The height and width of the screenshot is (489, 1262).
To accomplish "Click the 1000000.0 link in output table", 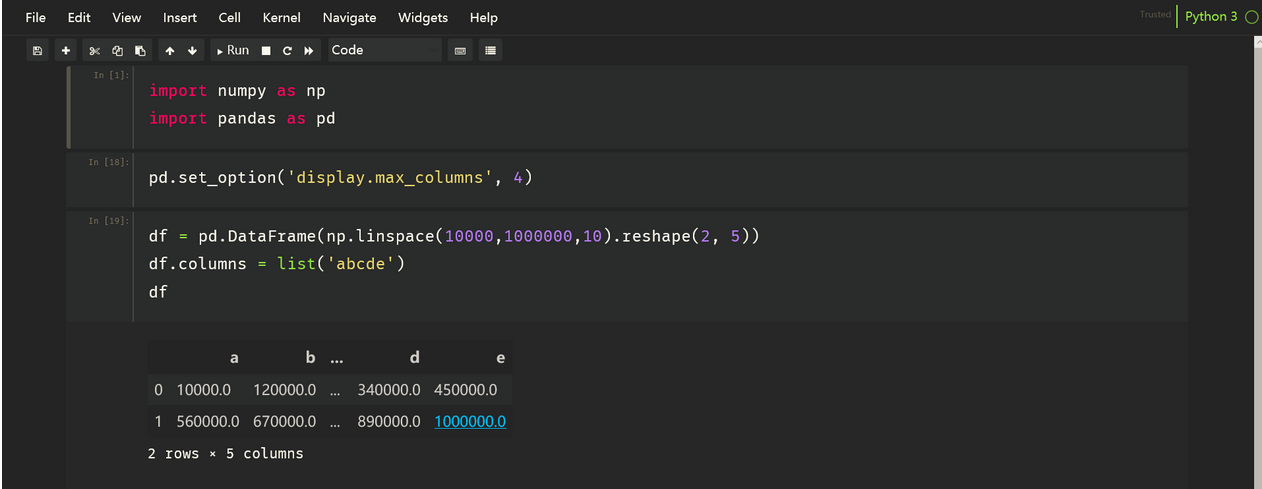I will click(x=470, y=422).
